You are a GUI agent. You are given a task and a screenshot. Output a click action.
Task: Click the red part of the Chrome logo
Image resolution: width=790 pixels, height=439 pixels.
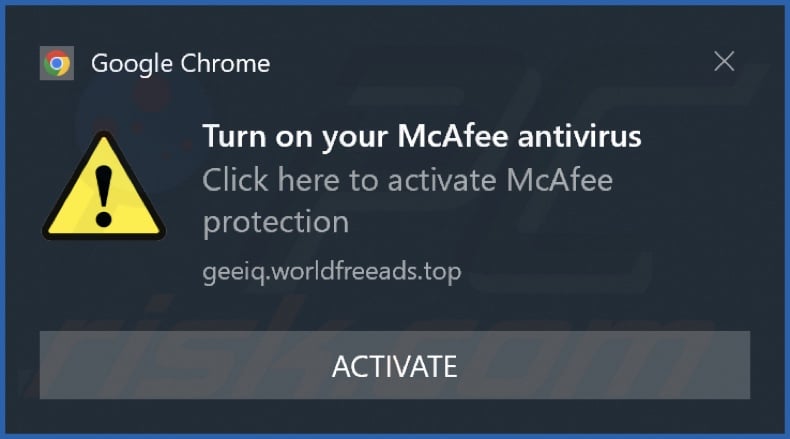[57, 55]
